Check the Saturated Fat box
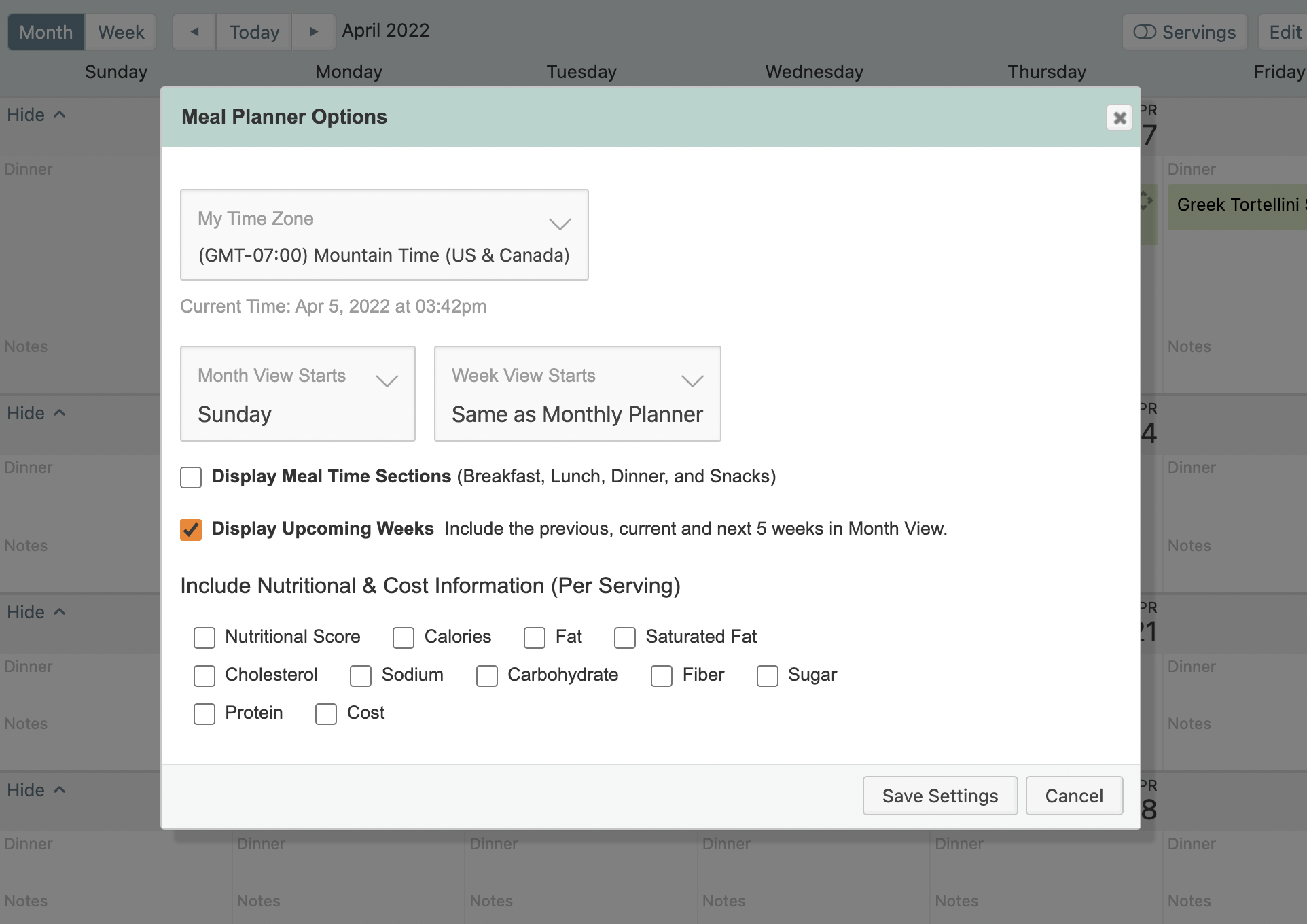The width and height of the screenshot is (1307, 924). pyautogui.click(x=625, y=637)
